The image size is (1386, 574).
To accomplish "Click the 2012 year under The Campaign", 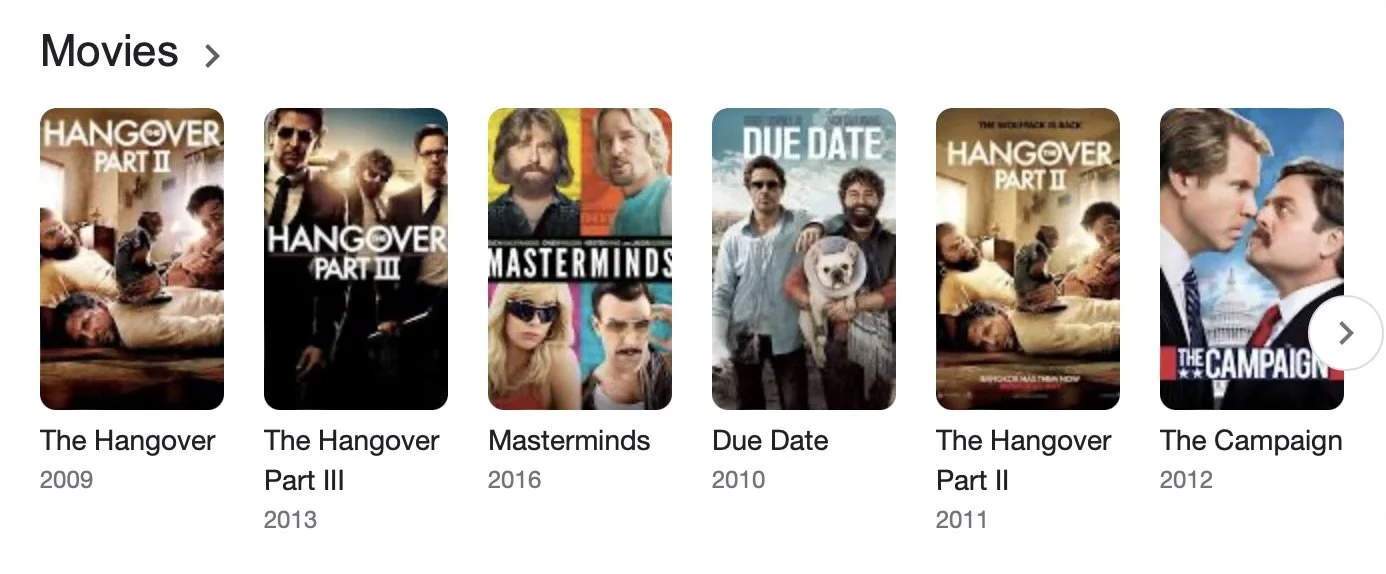I will pyautogui.click(x=1186, y=480).
